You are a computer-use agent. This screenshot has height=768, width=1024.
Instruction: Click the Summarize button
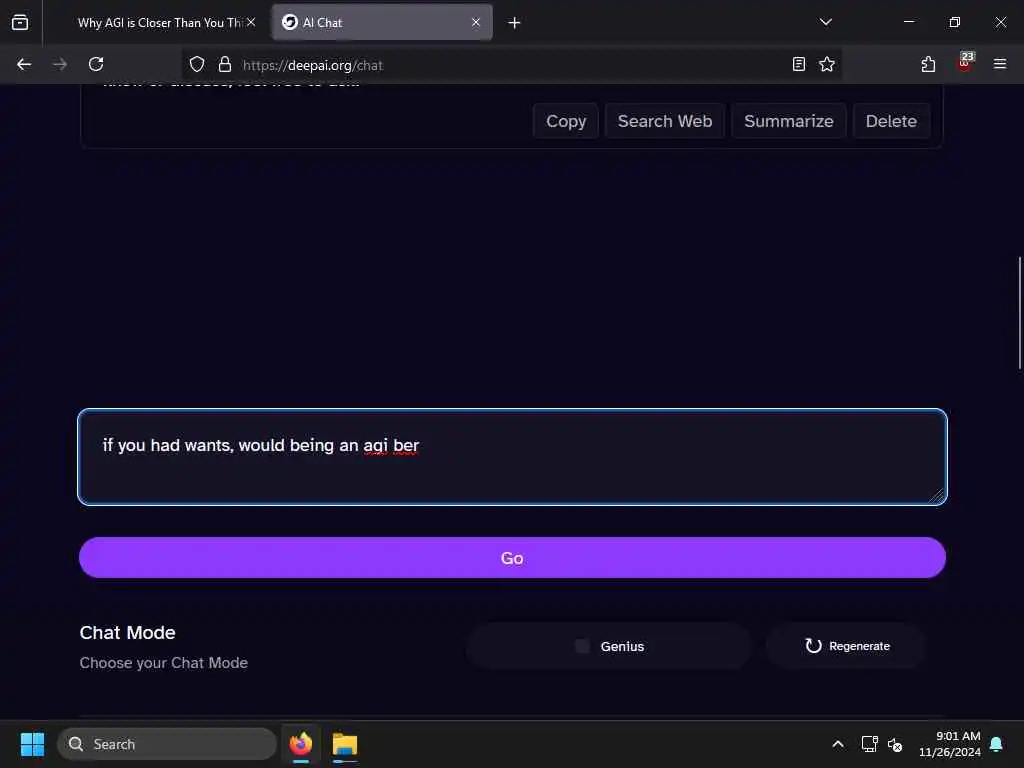click(x=788, y=121)
